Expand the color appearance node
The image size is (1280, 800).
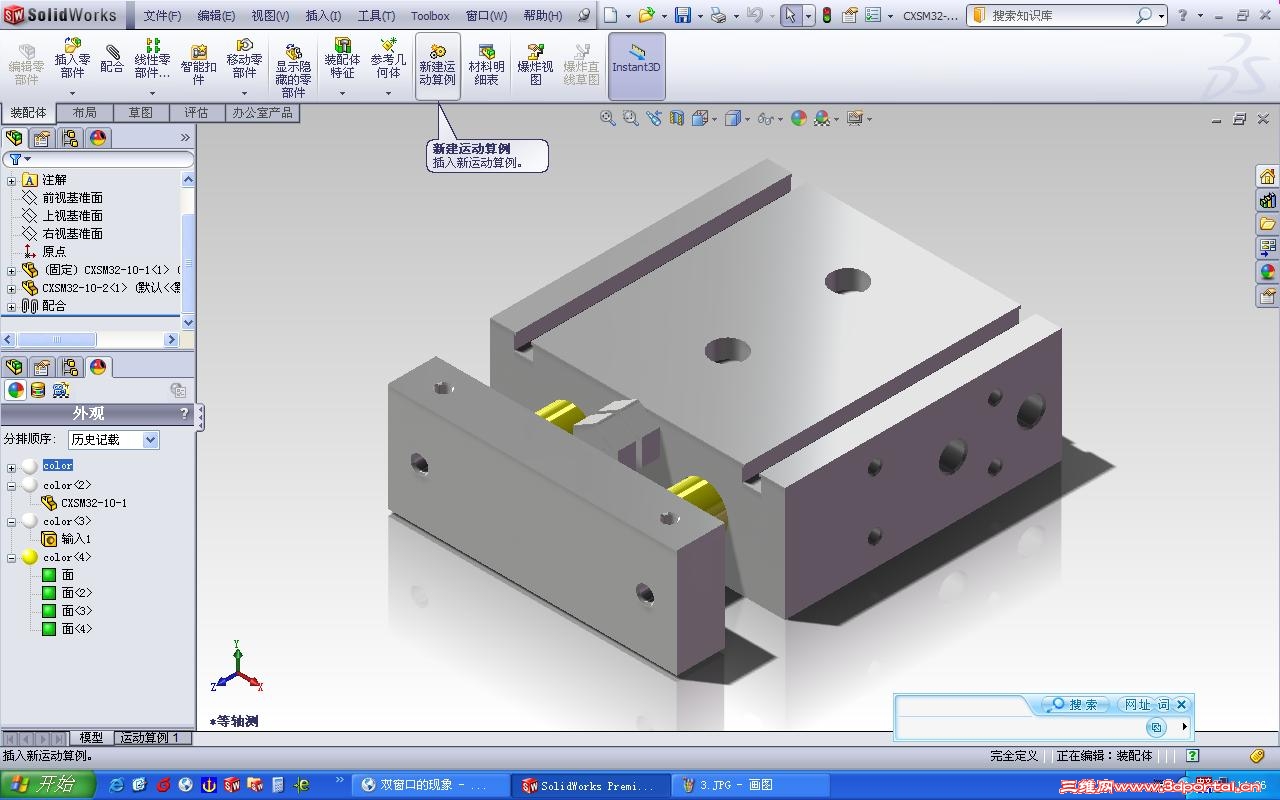tap(12, 467)
